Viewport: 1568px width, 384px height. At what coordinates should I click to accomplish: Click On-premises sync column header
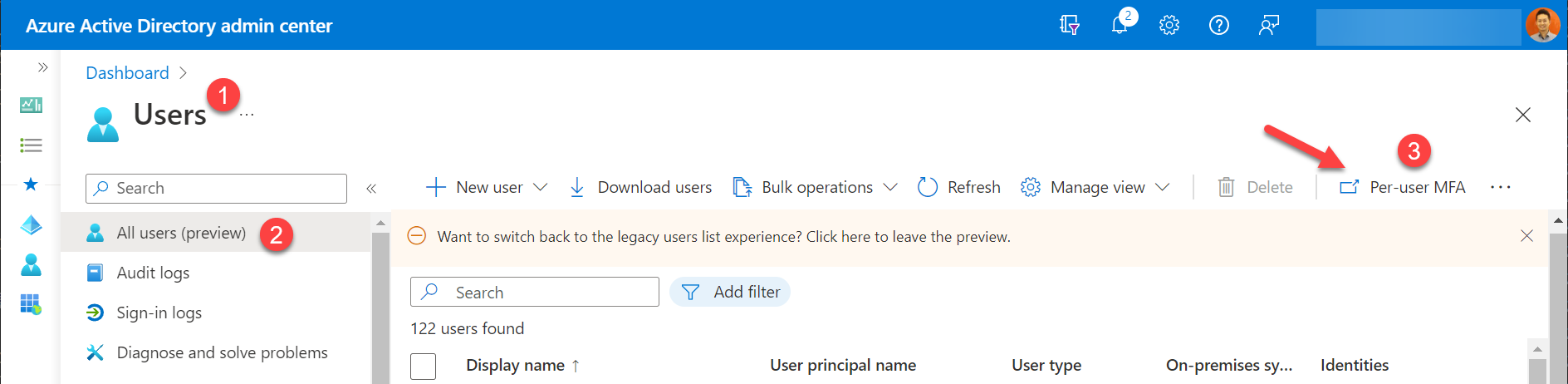pos(1229,365)
